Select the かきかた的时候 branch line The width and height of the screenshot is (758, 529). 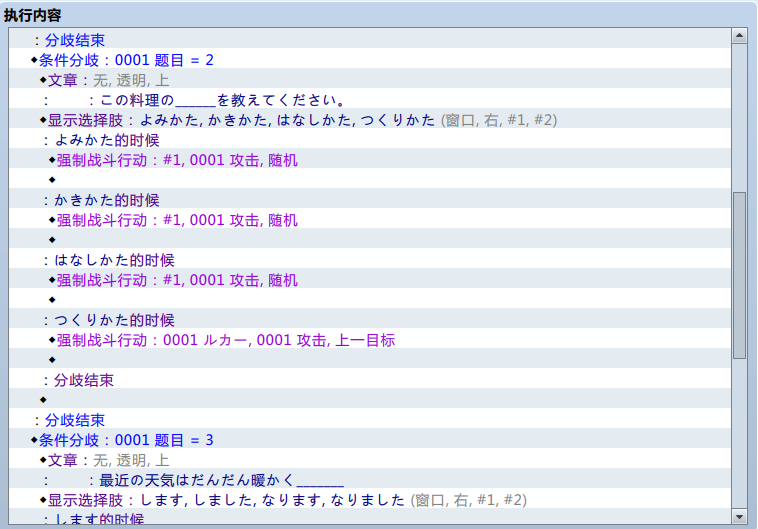(370, 200)
